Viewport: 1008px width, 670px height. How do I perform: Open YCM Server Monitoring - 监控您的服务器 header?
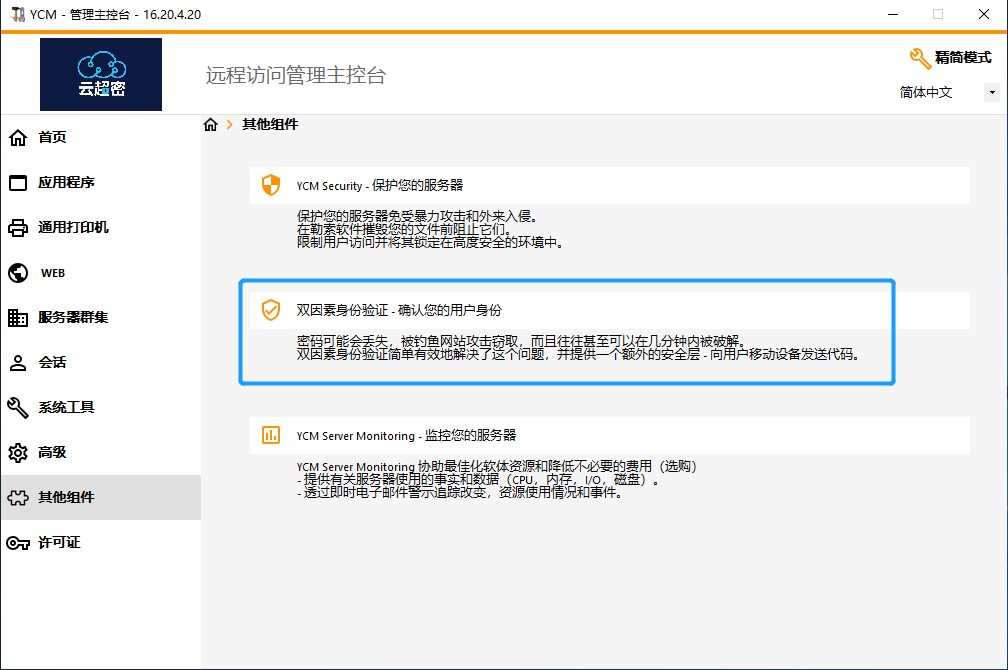[x=609, y=435]
